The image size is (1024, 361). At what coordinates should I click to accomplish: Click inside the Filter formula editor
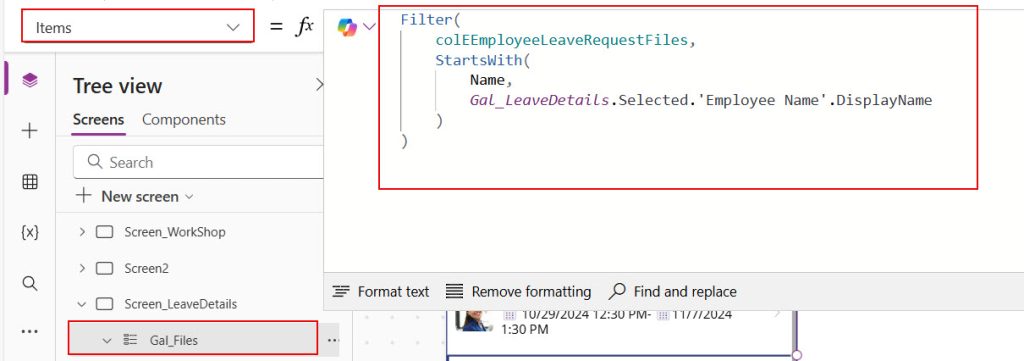tap(678, 97)
